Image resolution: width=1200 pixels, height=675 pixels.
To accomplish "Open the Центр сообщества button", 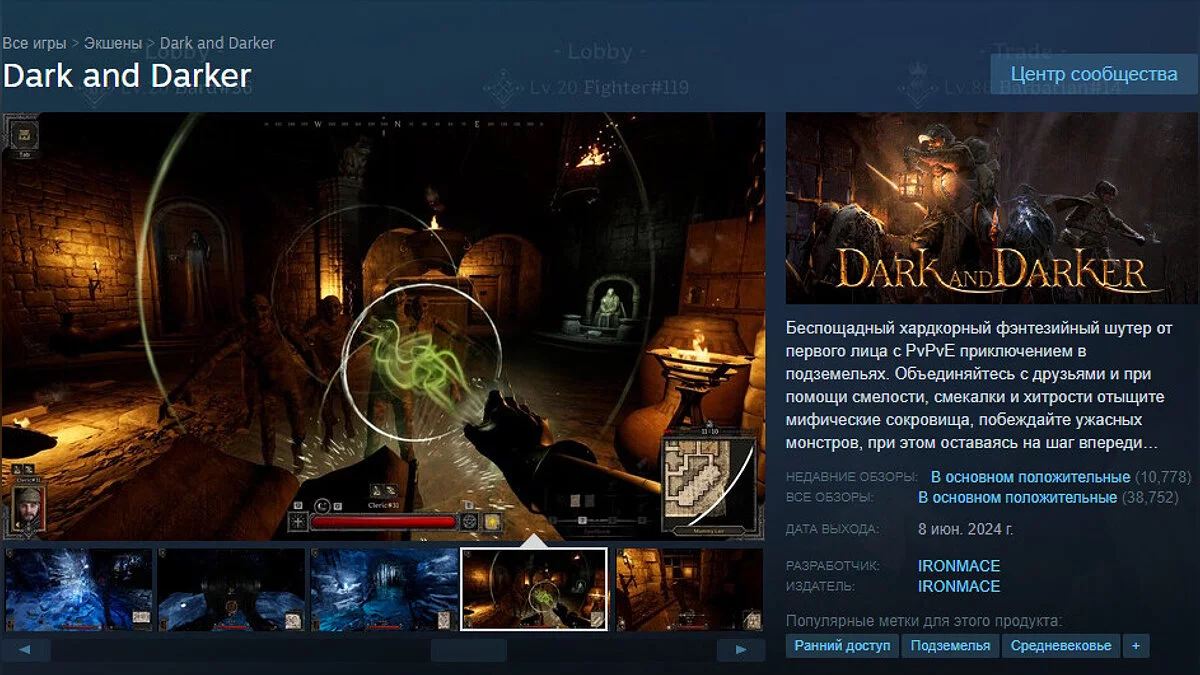I will coord(1093,74).
